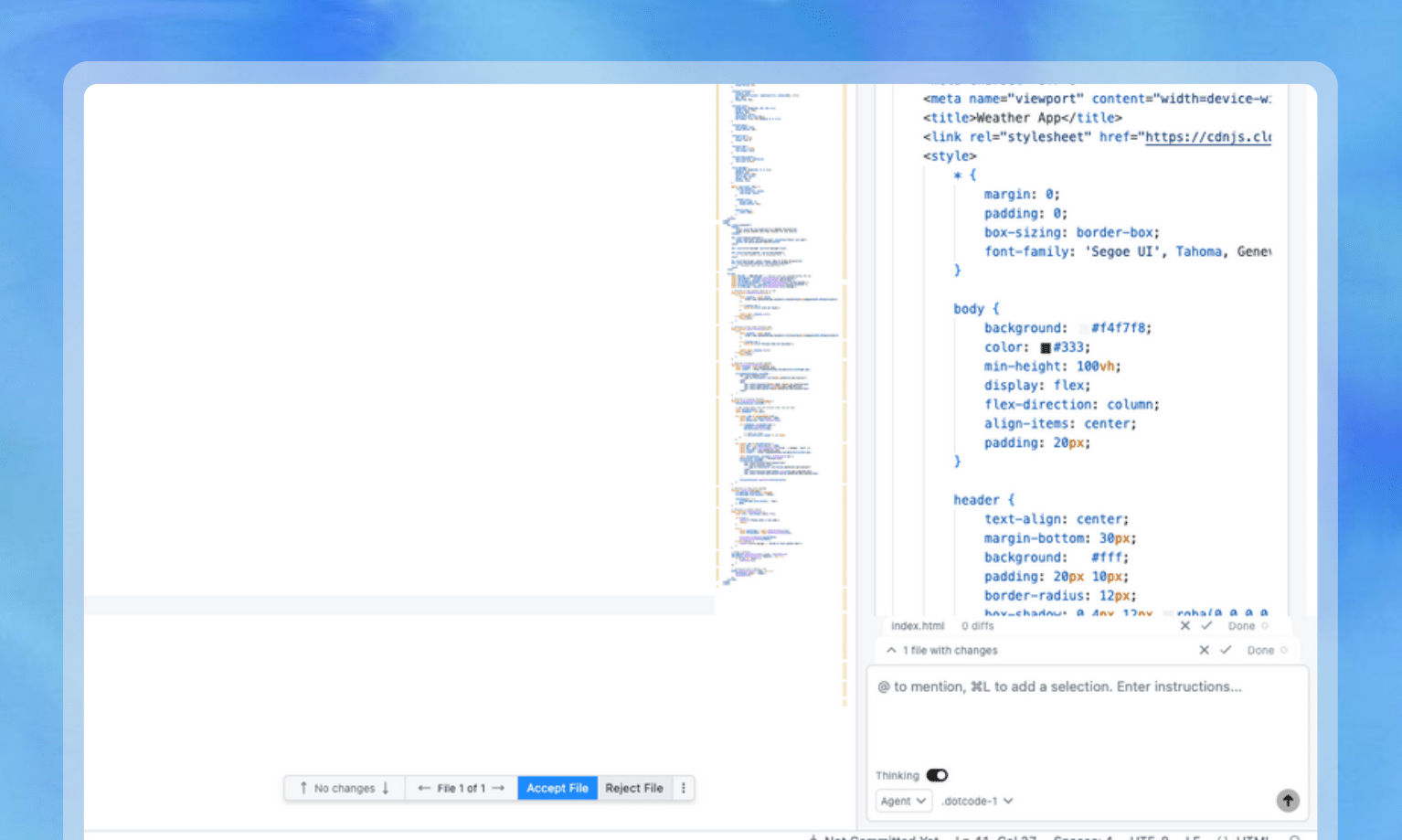Click the X on the 1 file with changes bar
Screen dimensions: 1402x840
(x=1204, y=650)
